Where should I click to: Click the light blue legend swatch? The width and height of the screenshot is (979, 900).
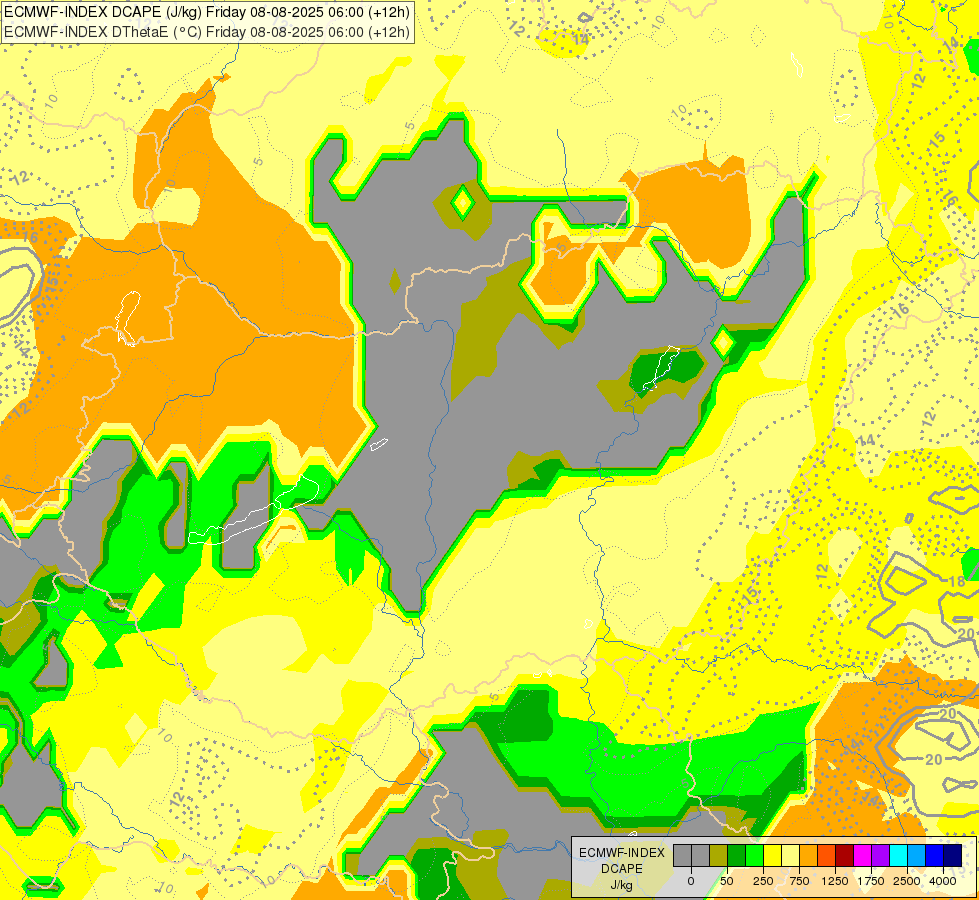917,855
